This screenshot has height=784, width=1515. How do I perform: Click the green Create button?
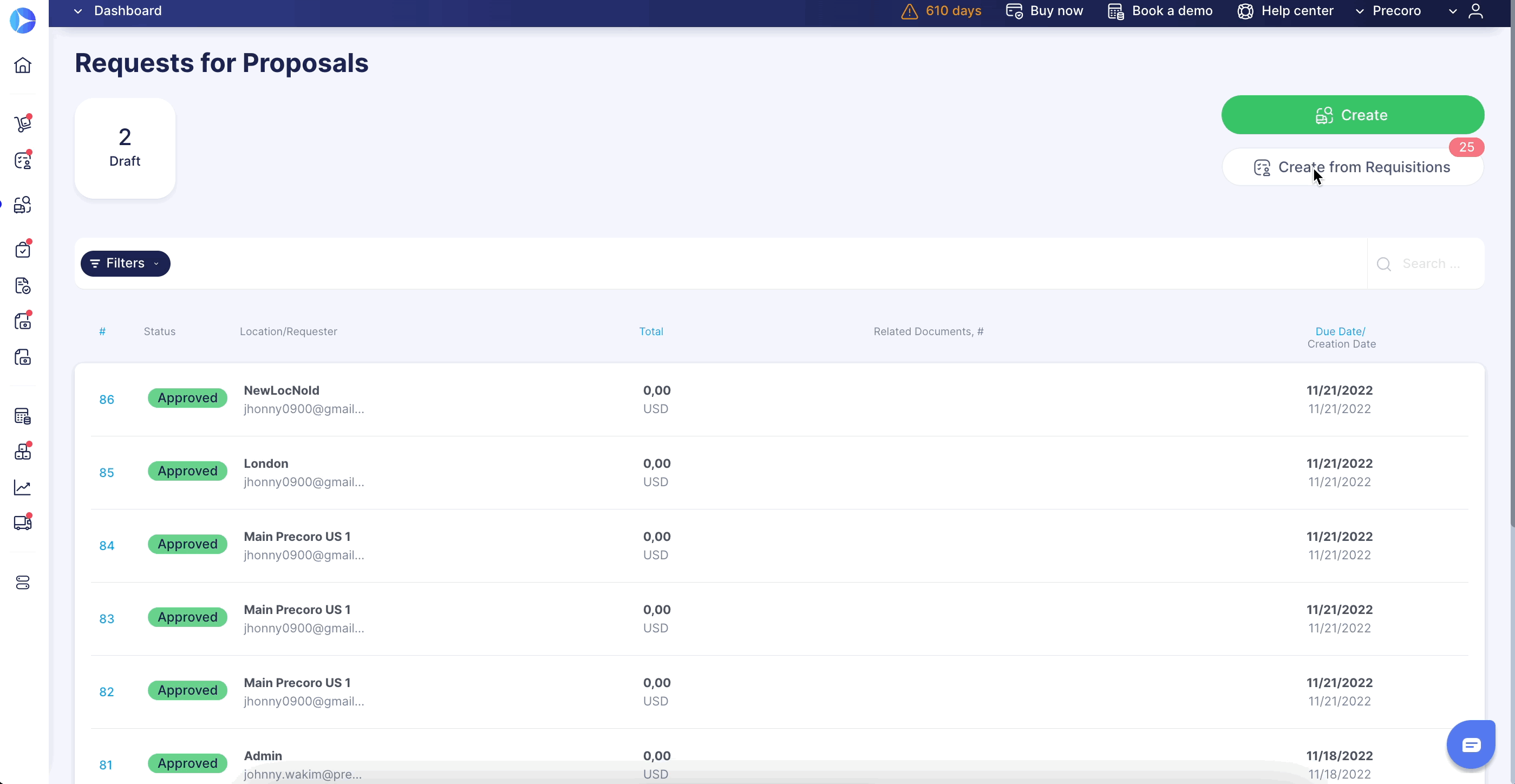pyautogui.click(x=1353, y=115)
